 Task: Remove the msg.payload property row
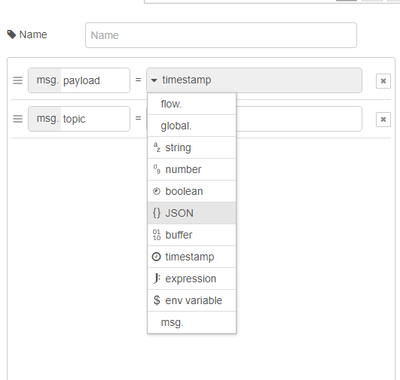pos(383,81)
